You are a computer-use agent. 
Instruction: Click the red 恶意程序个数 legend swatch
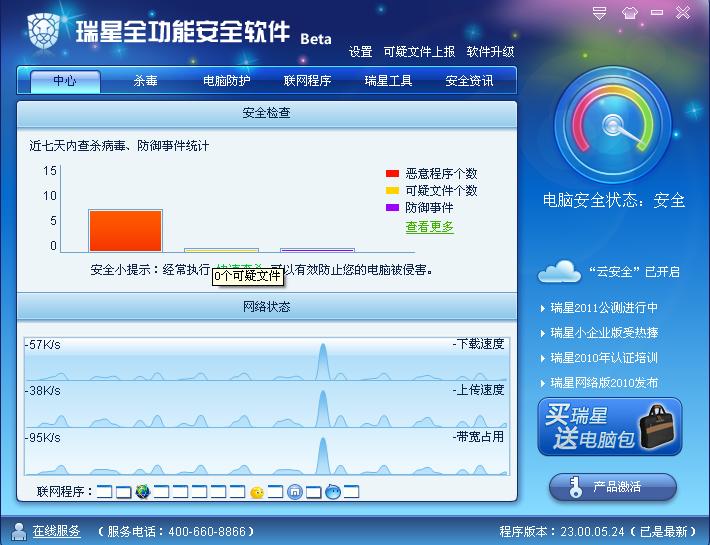[x=392, y=173]
